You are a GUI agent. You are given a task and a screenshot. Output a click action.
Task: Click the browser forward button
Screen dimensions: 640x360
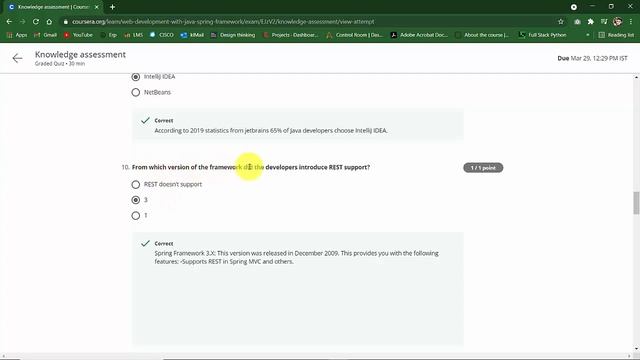tap(22, 22)
